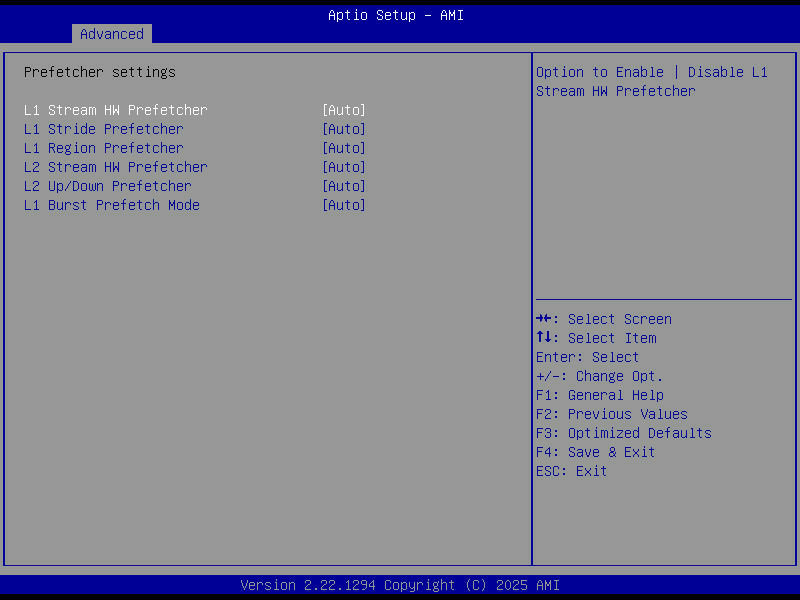Open the L1 Stride Prefetcher Auto dropdown

pyautogui.click(x=343, y=129)
